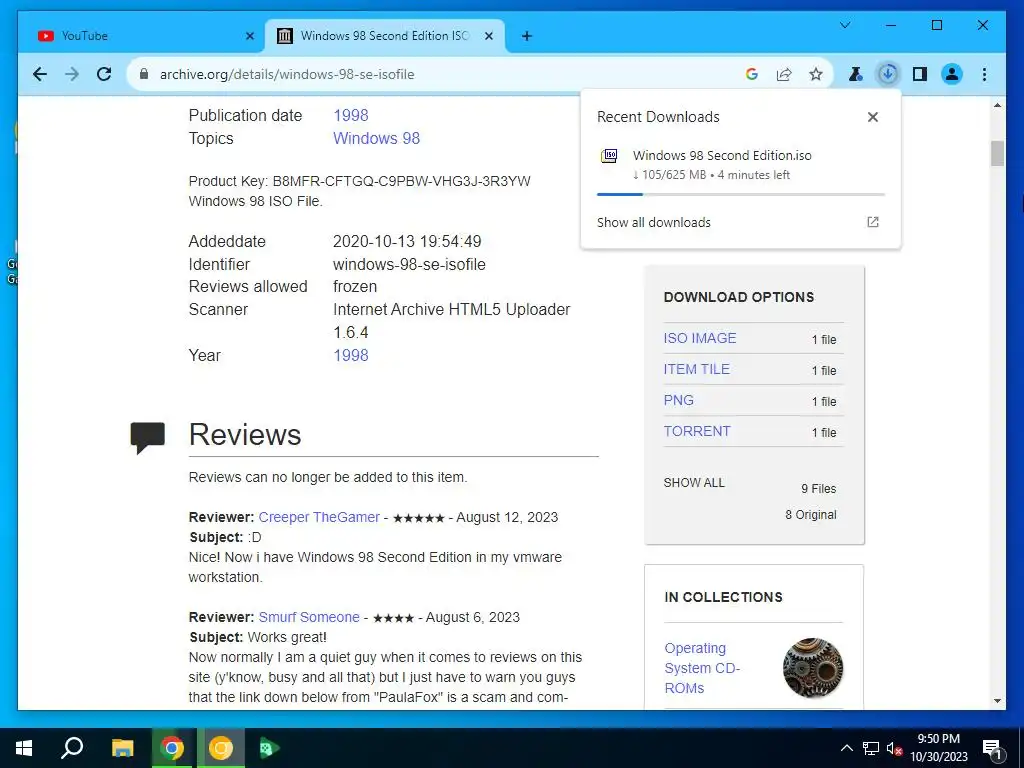Click the Chrome Canary taskbar icon

[221, 748]
